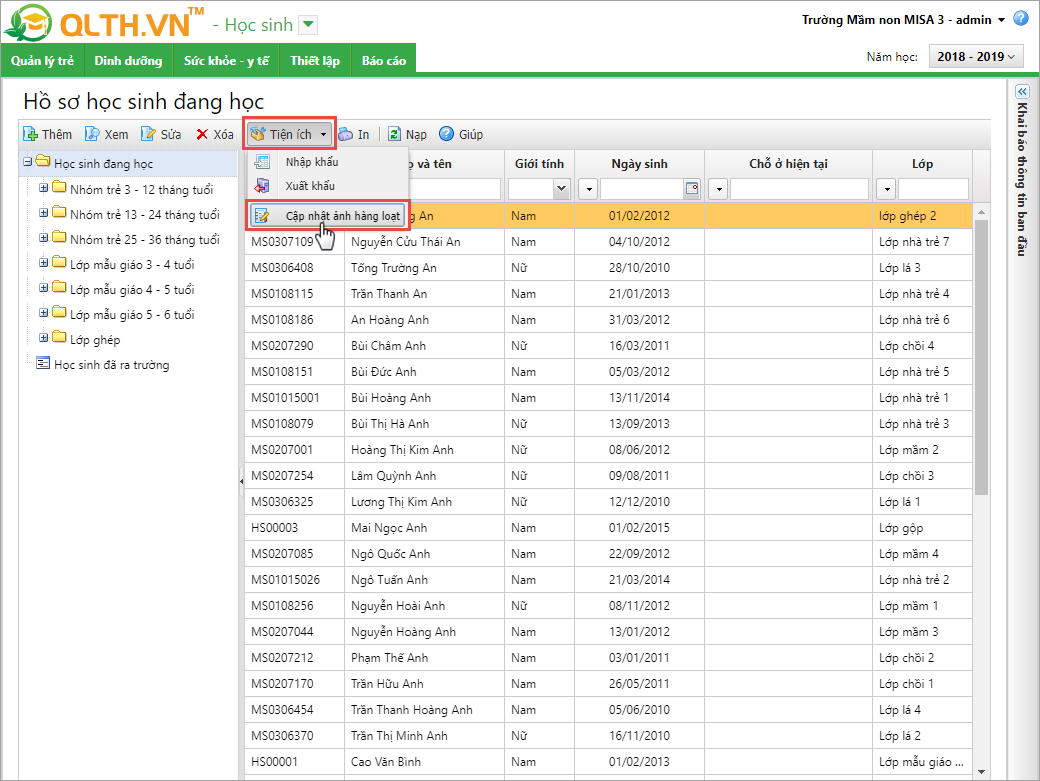Open the Học sinh module dropdown arrow
The height and width of the screenshot is (781, 1040).
[309, 24]
